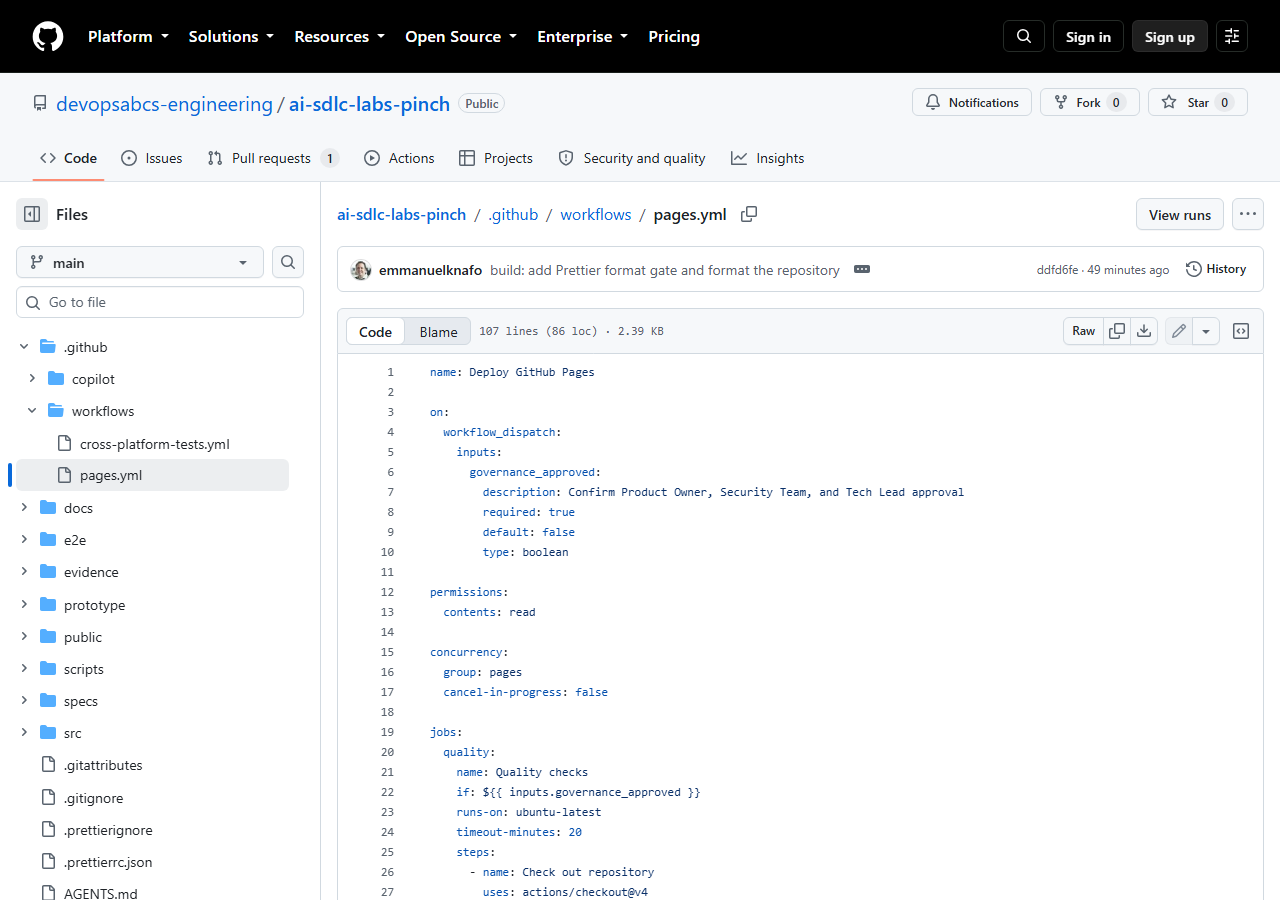Screen dimensions: 1280x900
Task: Copy raw file contents icon
Action: coord(1117,331)
